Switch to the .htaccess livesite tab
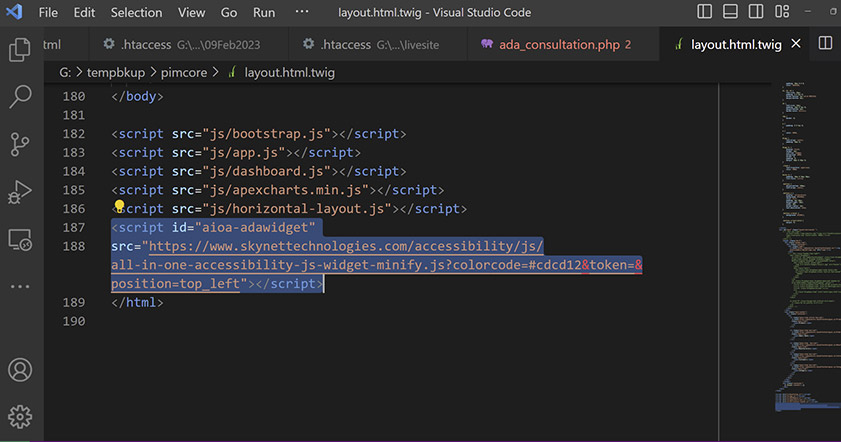This screenshot has height=442, width=841. (x=378, y=45)
